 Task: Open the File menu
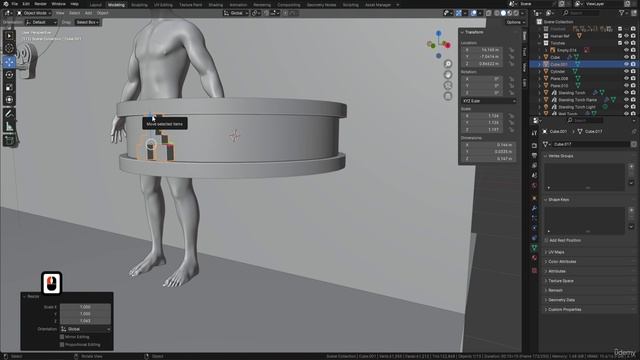14,4
